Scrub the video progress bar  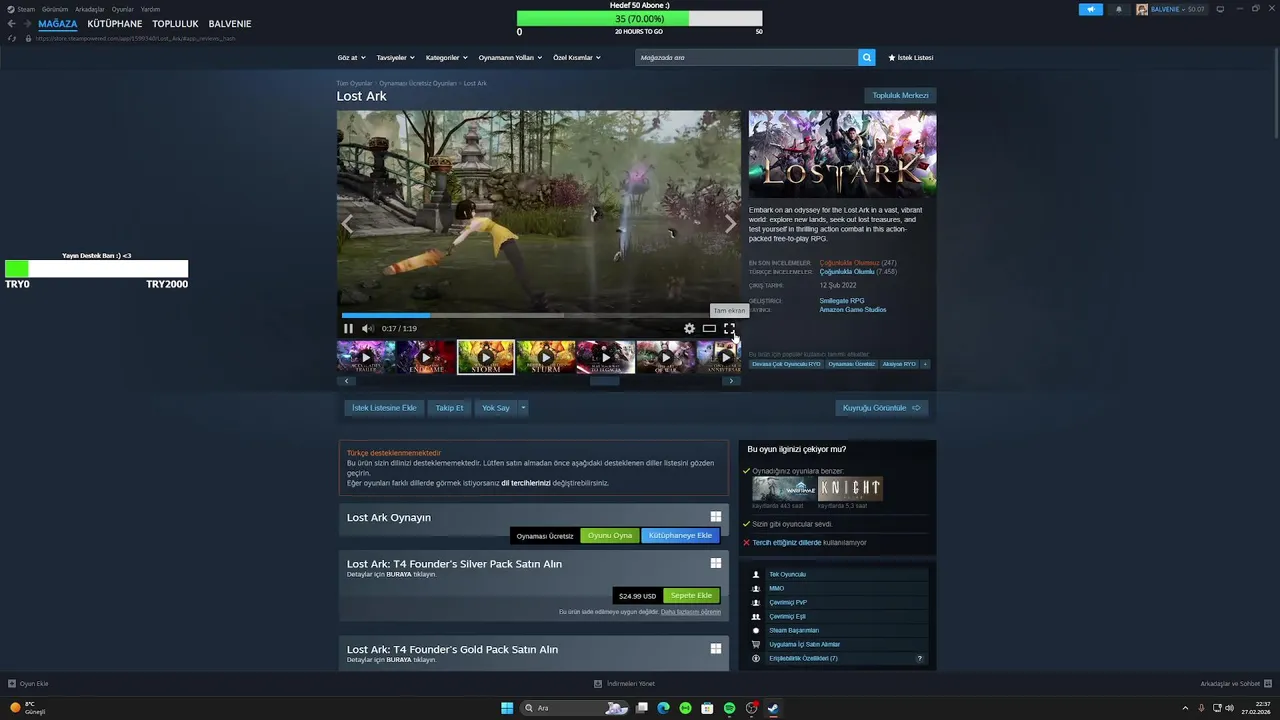point(539,315)
